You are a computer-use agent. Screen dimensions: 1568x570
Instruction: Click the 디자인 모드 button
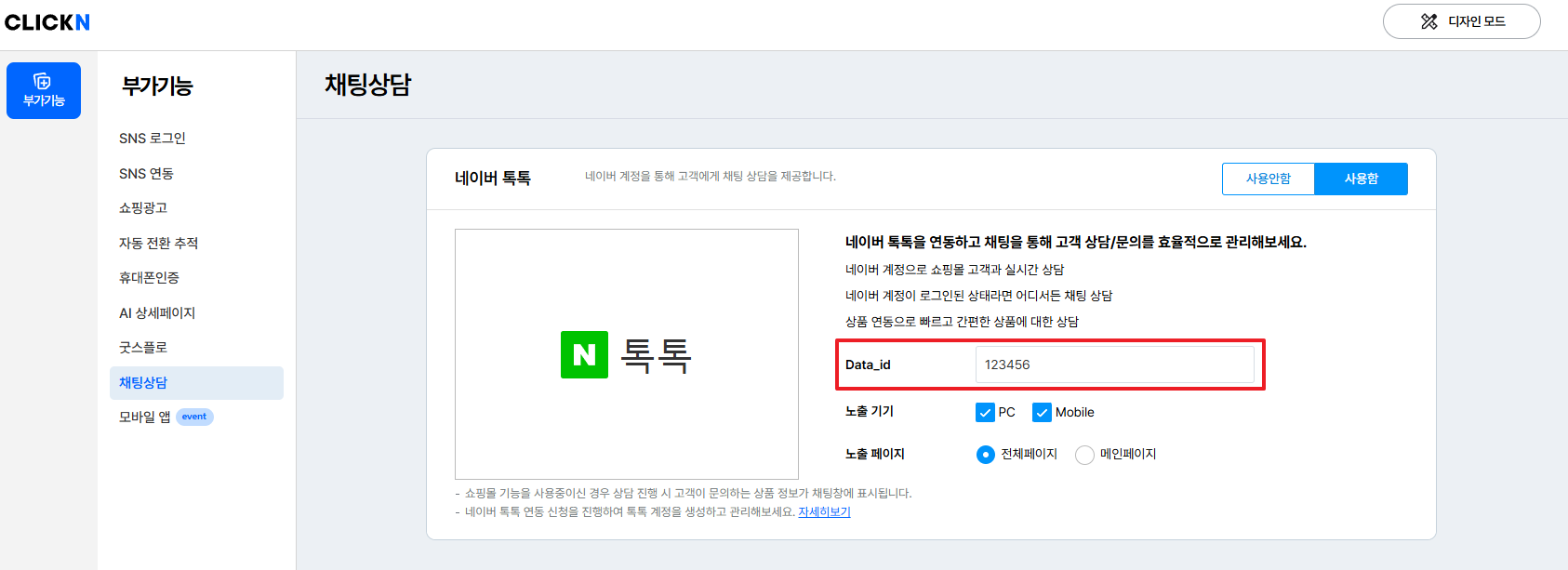tap(1461, 21)
